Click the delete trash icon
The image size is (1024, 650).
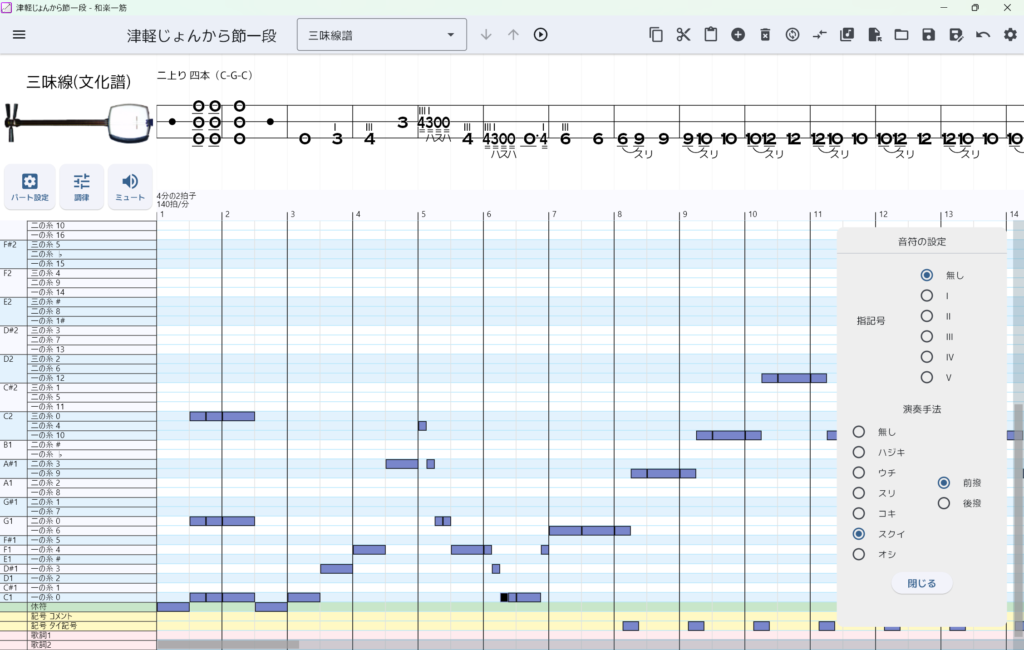click(x=765, y=35)
